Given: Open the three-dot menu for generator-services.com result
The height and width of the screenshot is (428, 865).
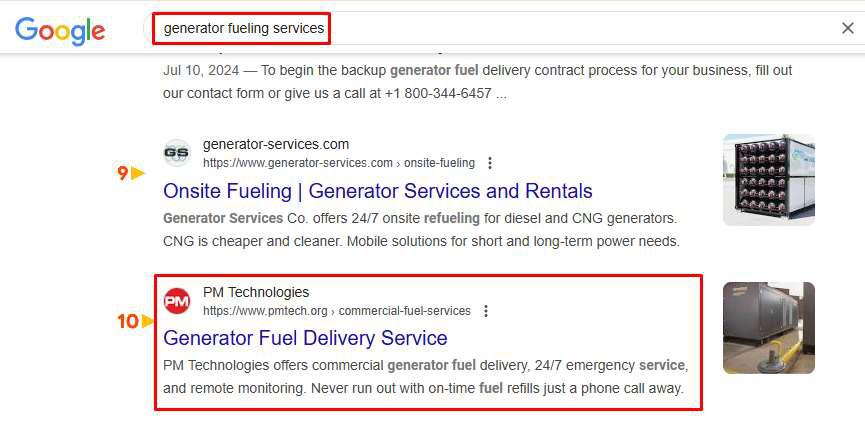Looking at the screenshot, I should point(489,163).
